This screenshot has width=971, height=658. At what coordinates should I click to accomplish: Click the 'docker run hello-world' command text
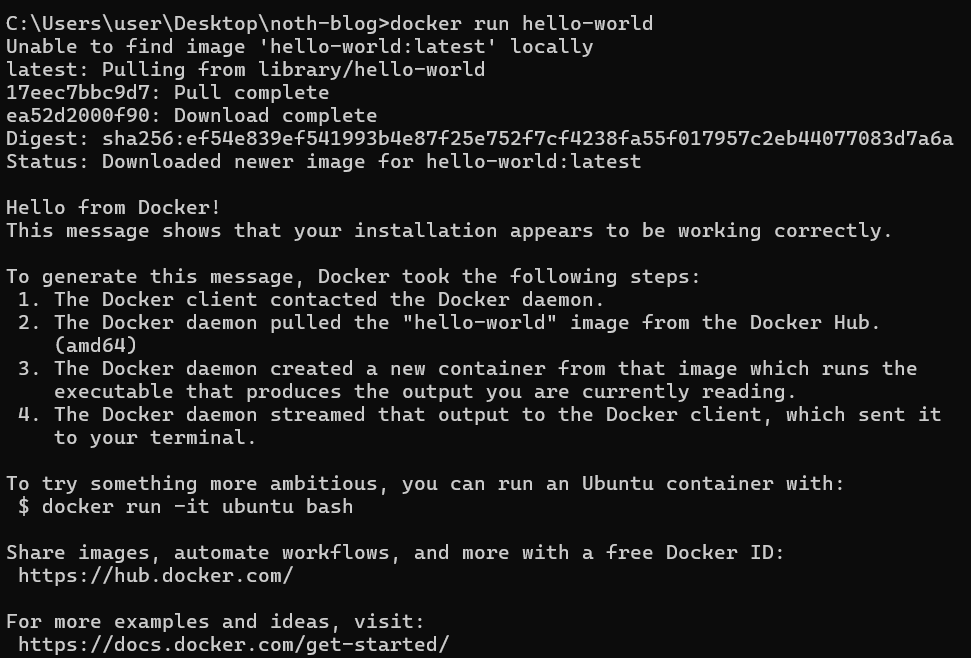pyautogui.click(x=521, y=23)
